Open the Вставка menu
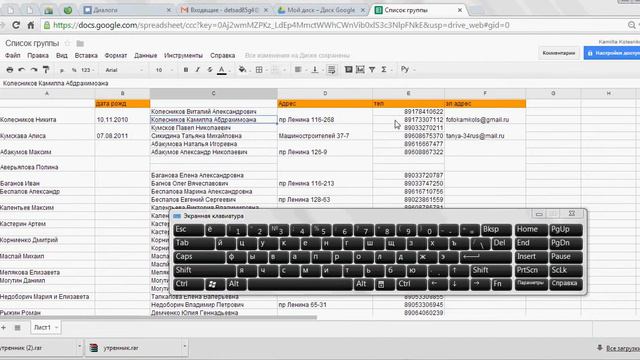The width and height of the screenshot is (640, 360). 86,56
